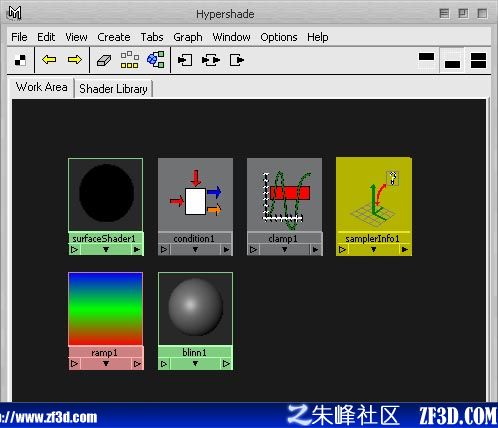The image size is (498, 428).
Task: Show top and bottom tabs toggle
Action: click(478, 60)
